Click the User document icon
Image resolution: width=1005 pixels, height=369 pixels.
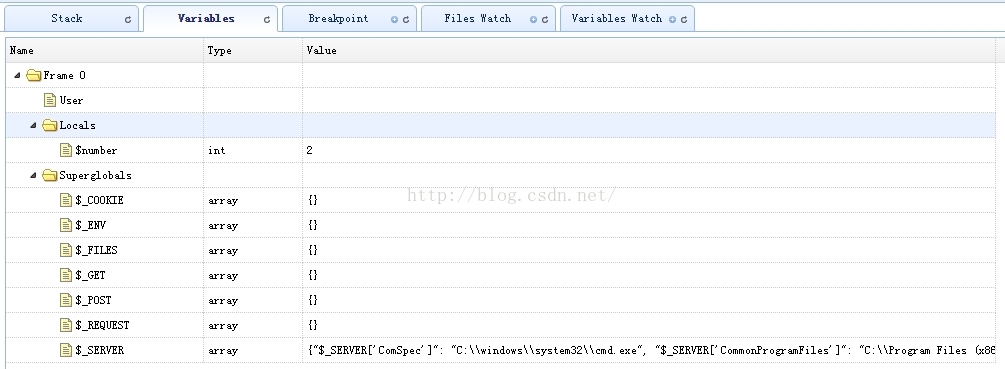click(x=50, y=100)
